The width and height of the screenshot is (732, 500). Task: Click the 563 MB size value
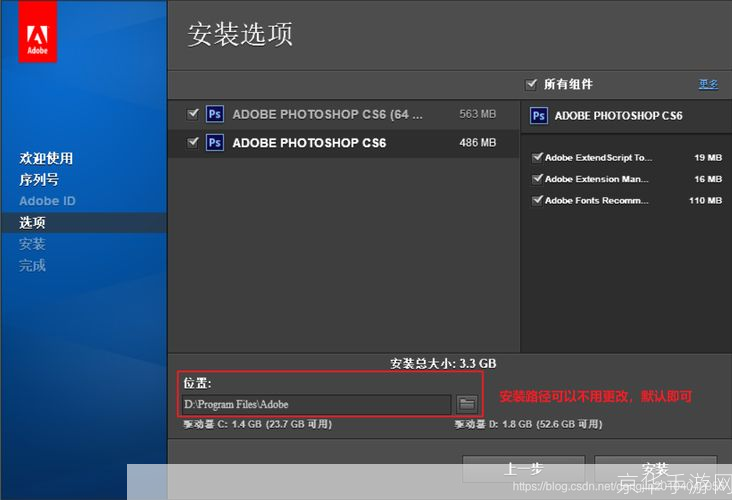477,114
